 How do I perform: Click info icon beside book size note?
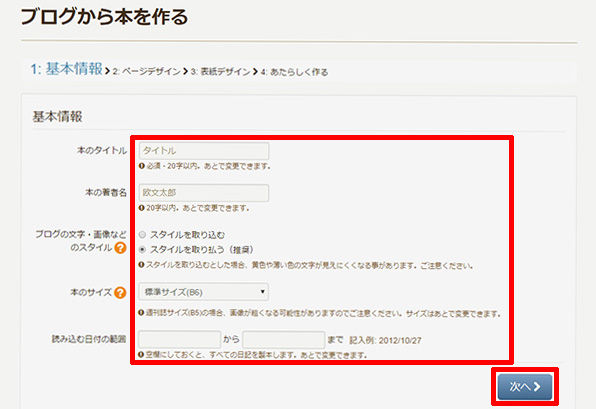coord(141,313)
